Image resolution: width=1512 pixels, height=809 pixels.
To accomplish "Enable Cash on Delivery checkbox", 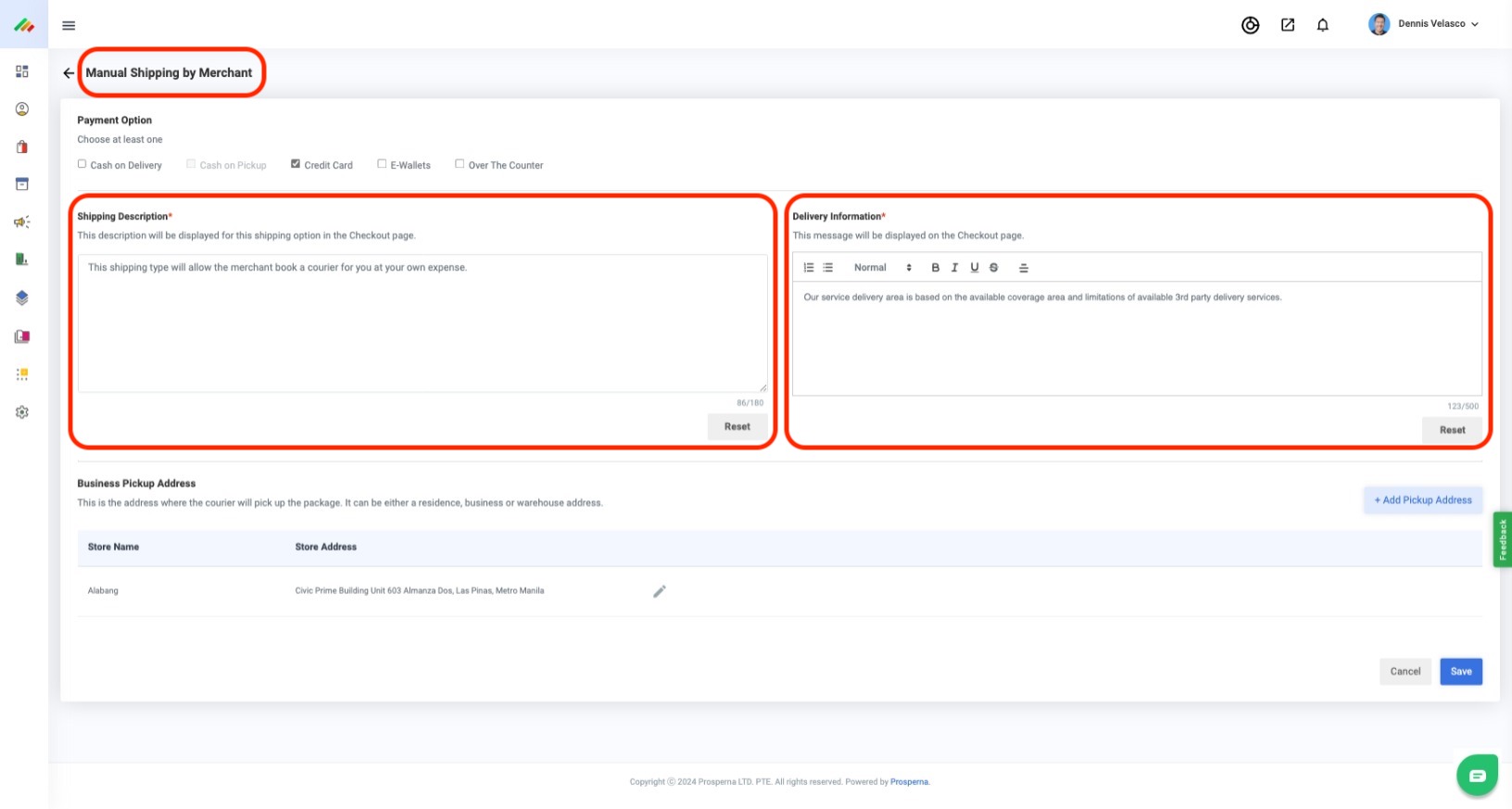I will tap(82, 164).
